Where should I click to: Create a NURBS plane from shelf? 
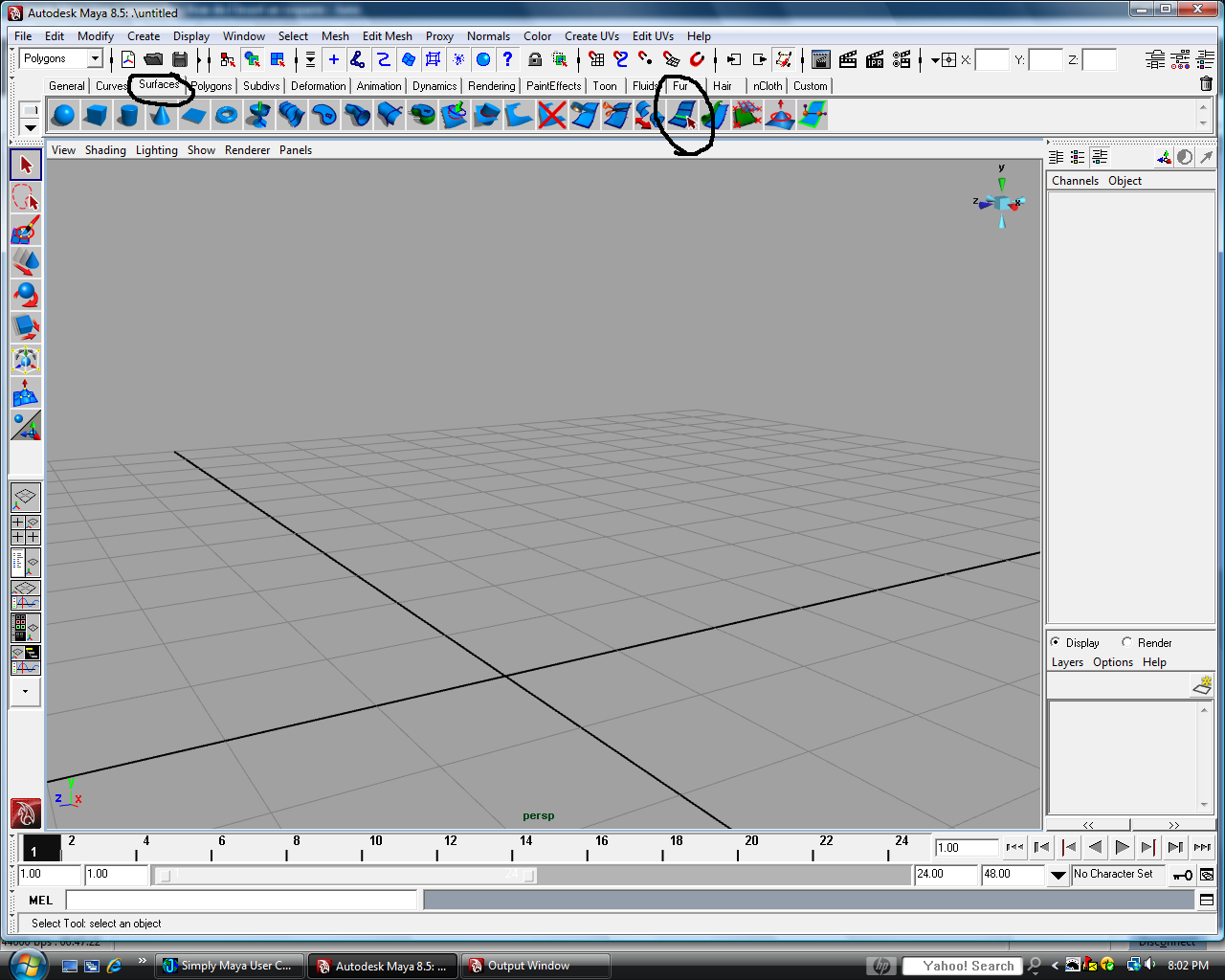pos(193,116)
